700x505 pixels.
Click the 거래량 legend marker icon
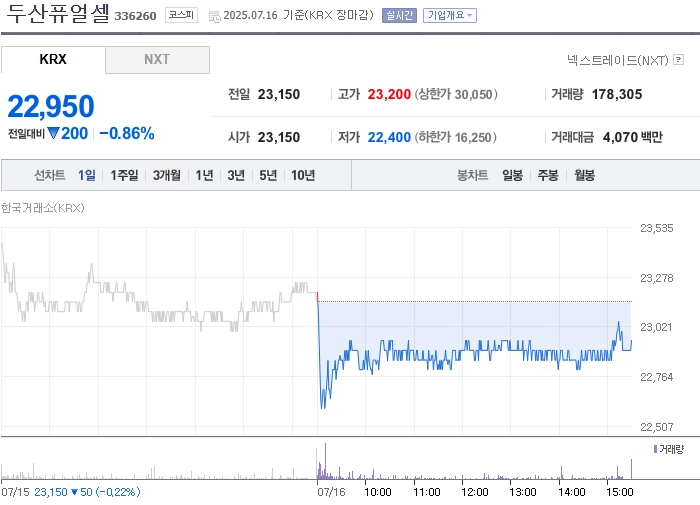[655, 449]
